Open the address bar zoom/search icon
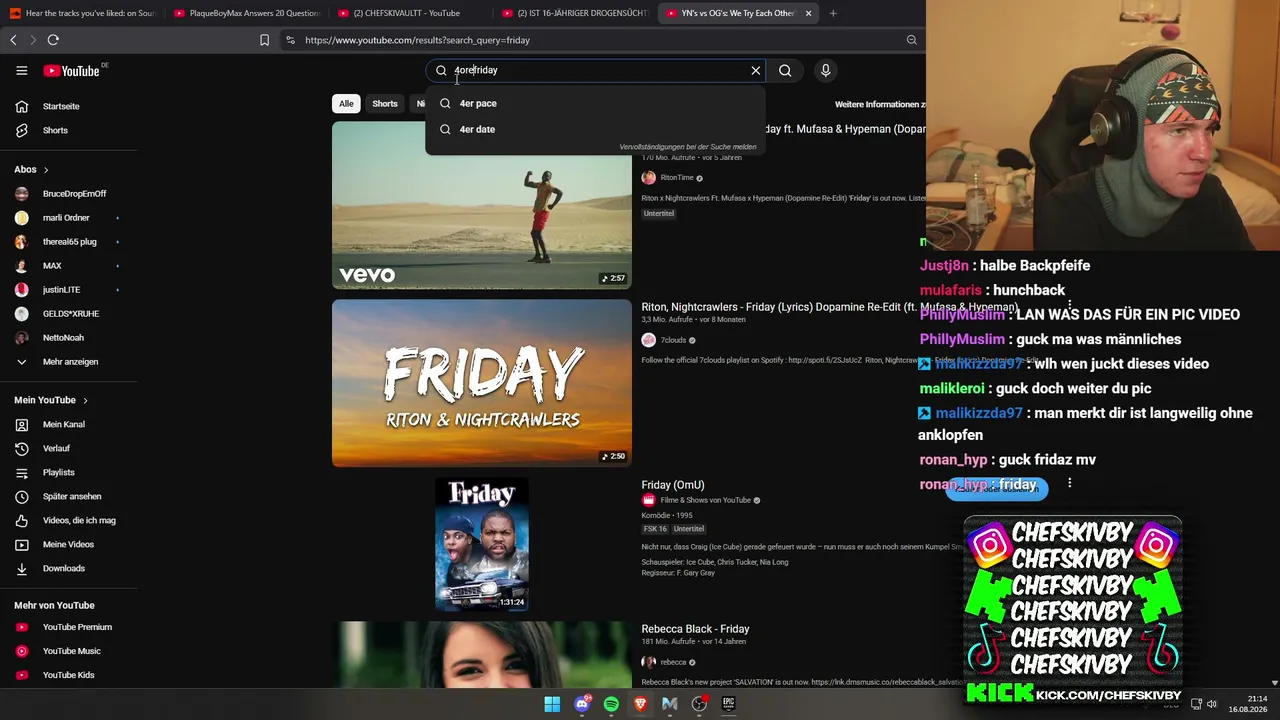Viewport: 1280px width, 720px height. 911,40
